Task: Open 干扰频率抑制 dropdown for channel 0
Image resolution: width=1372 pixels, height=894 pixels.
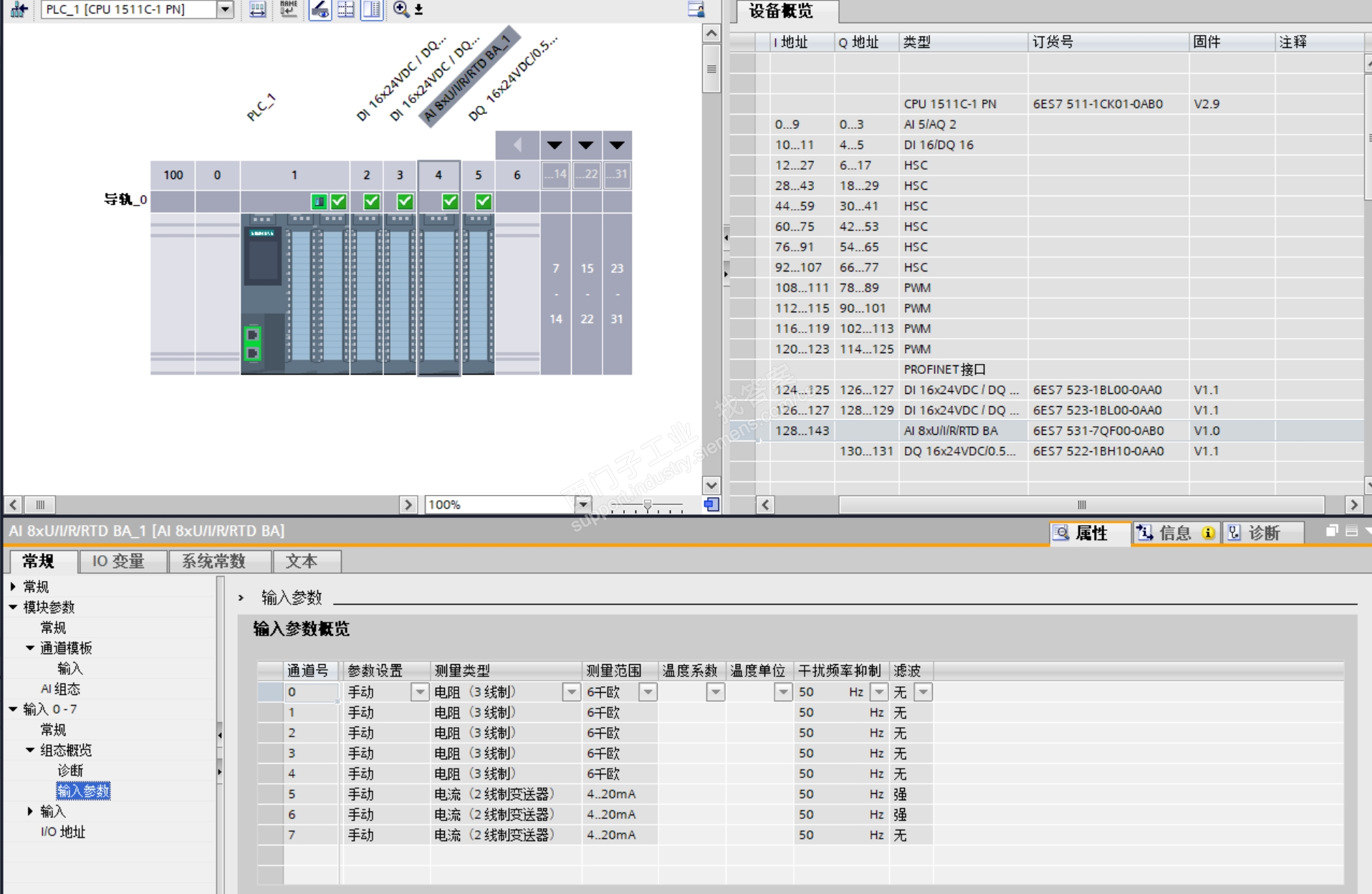Action: pos(879,692)
